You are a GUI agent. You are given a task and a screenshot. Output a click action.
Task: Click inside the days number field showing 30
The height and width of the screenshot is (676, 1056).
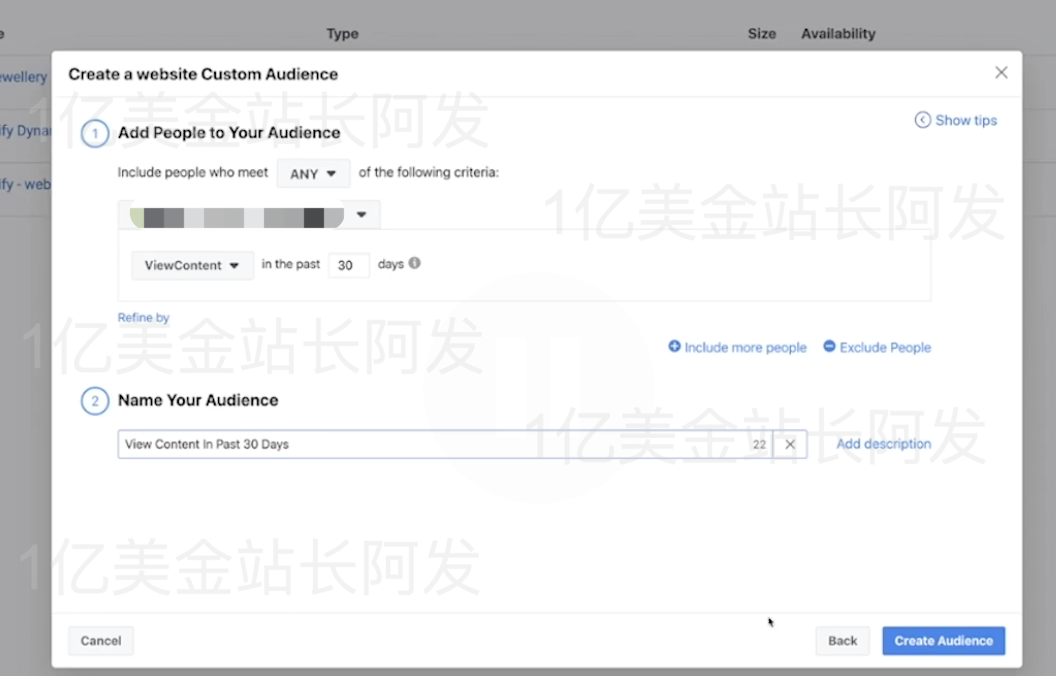click(x=348, y=264)
